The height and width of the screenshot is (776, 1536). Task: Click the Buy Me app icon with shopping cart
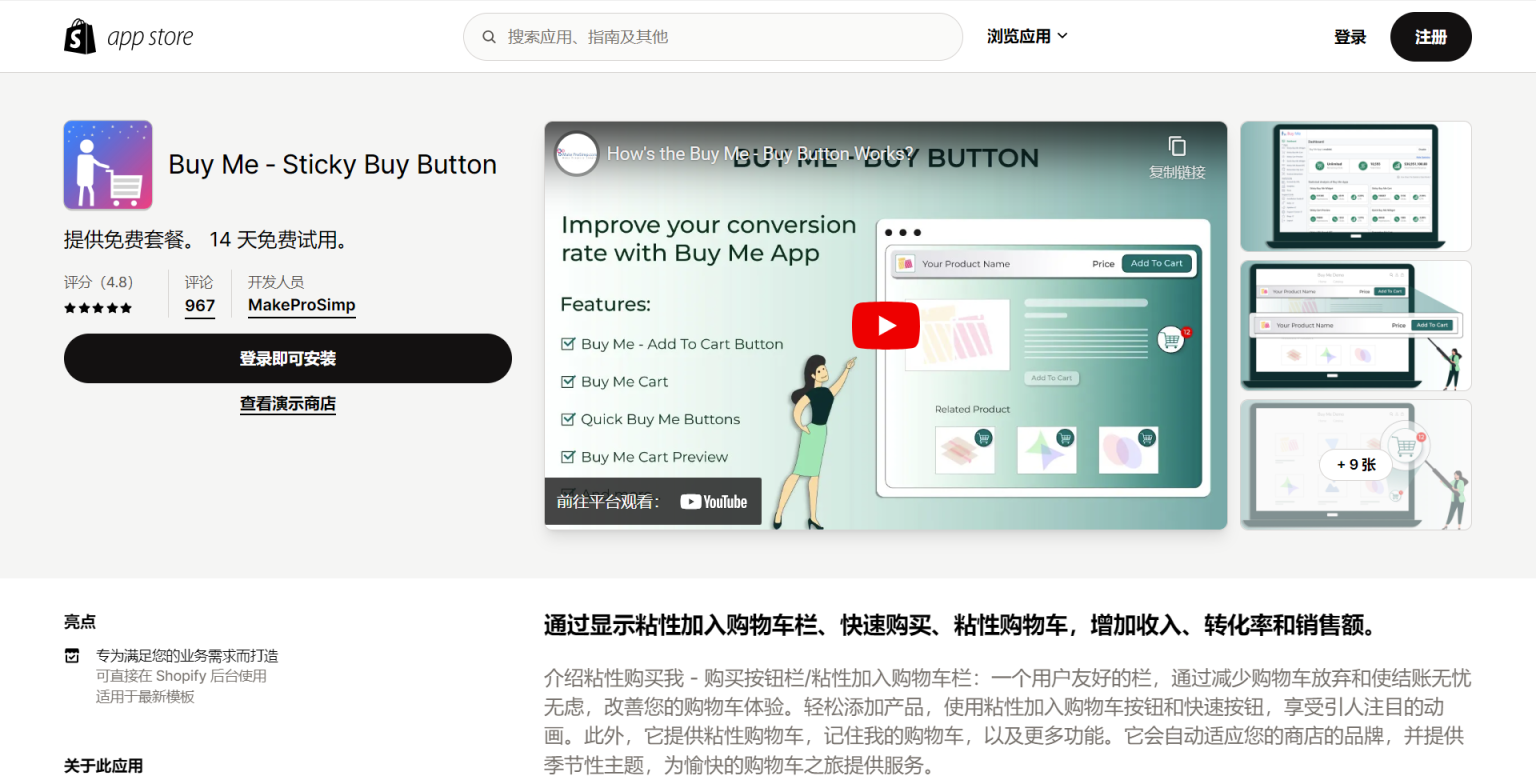107,163
